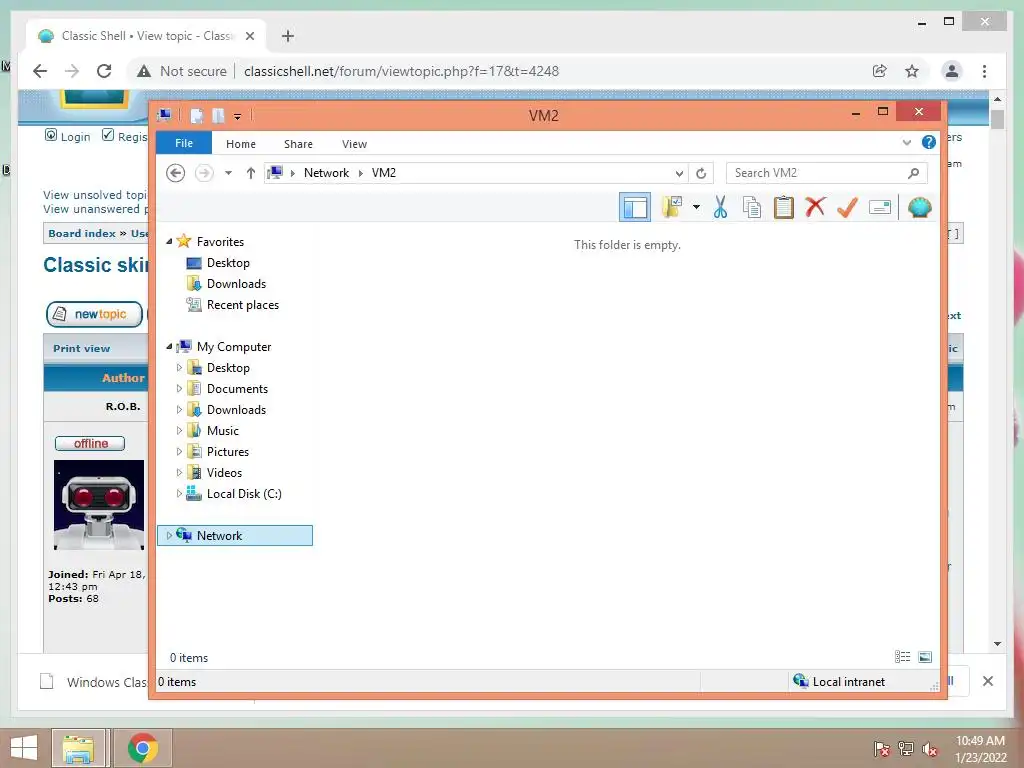
Task: Open the View ribbon tab
Action: pyautogui.click(x=354, y=144)
